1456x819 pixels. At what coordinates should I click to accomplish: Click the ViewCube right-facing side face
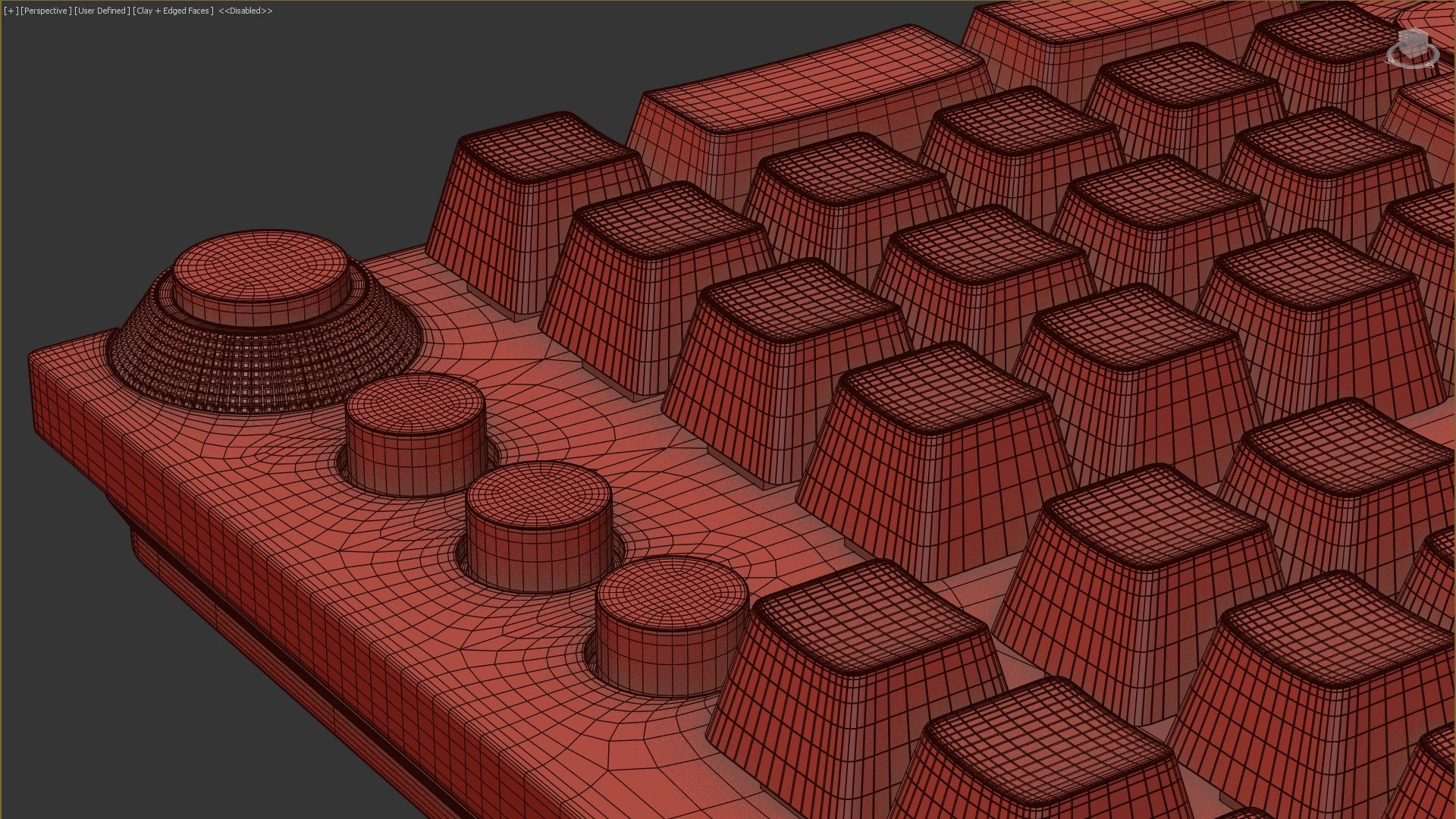click(x=1421, y=46)
